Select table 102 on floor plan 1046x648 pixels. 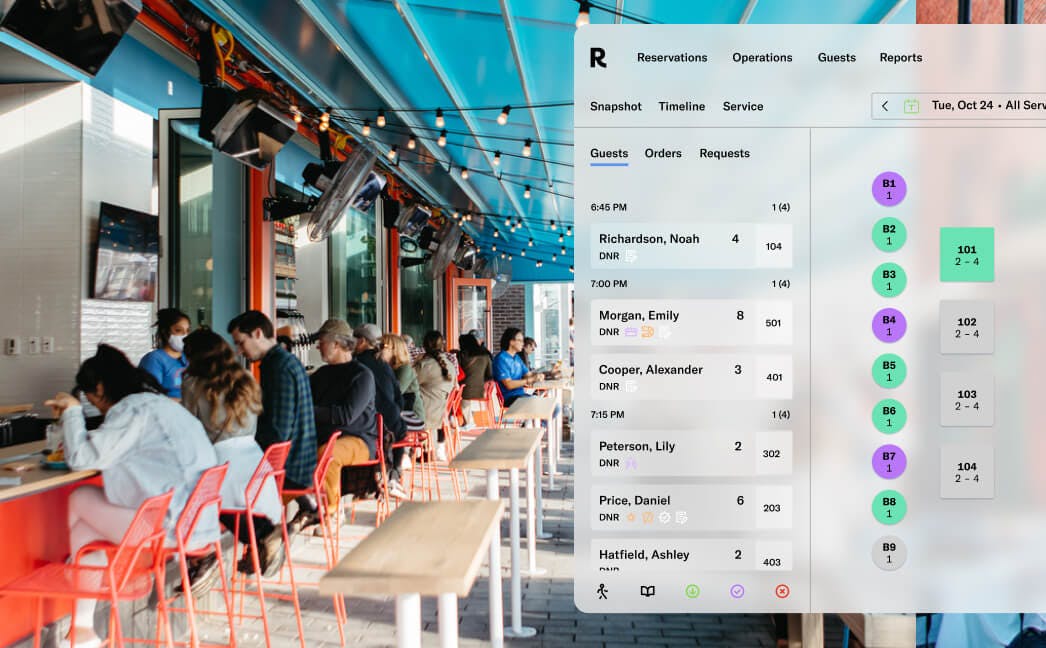[967, 327]
